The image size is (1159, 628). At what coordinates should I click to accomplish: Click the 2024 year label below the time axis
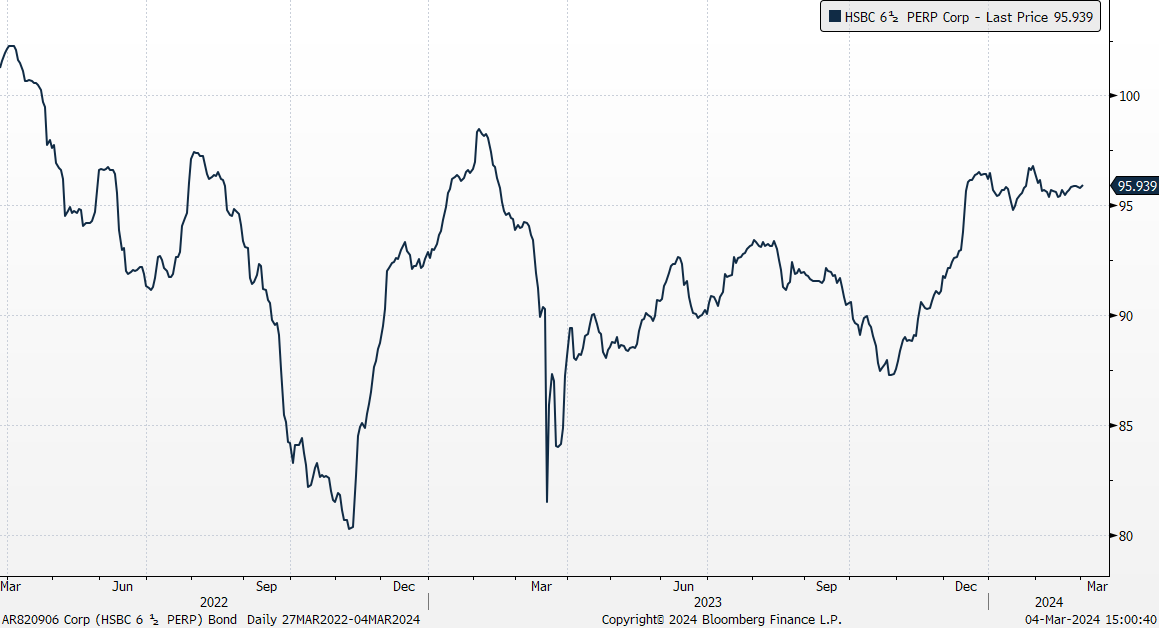coord(1049,603)
